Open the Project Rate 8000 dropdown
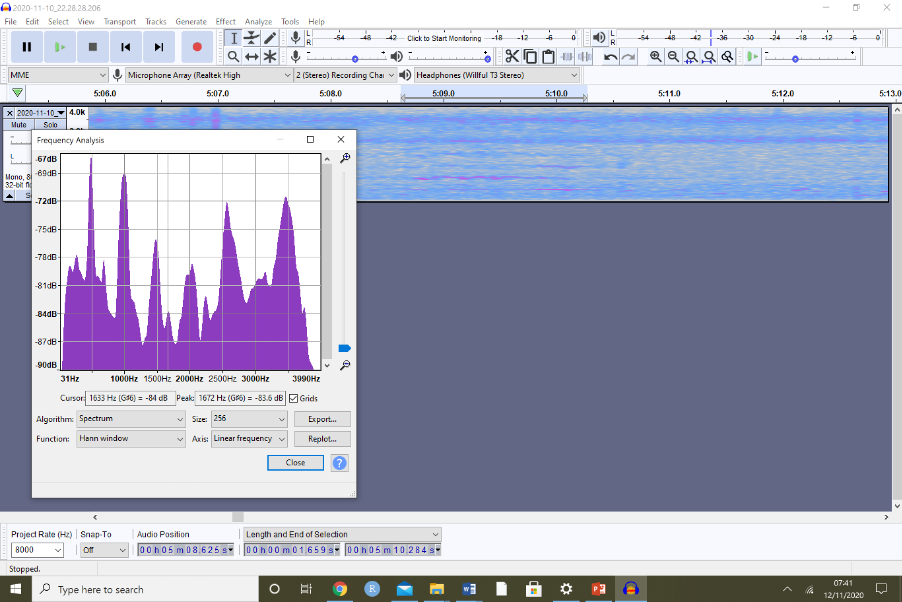Image resolution: width=902 pixels, height=602 pixels. [x=37, y=550]
